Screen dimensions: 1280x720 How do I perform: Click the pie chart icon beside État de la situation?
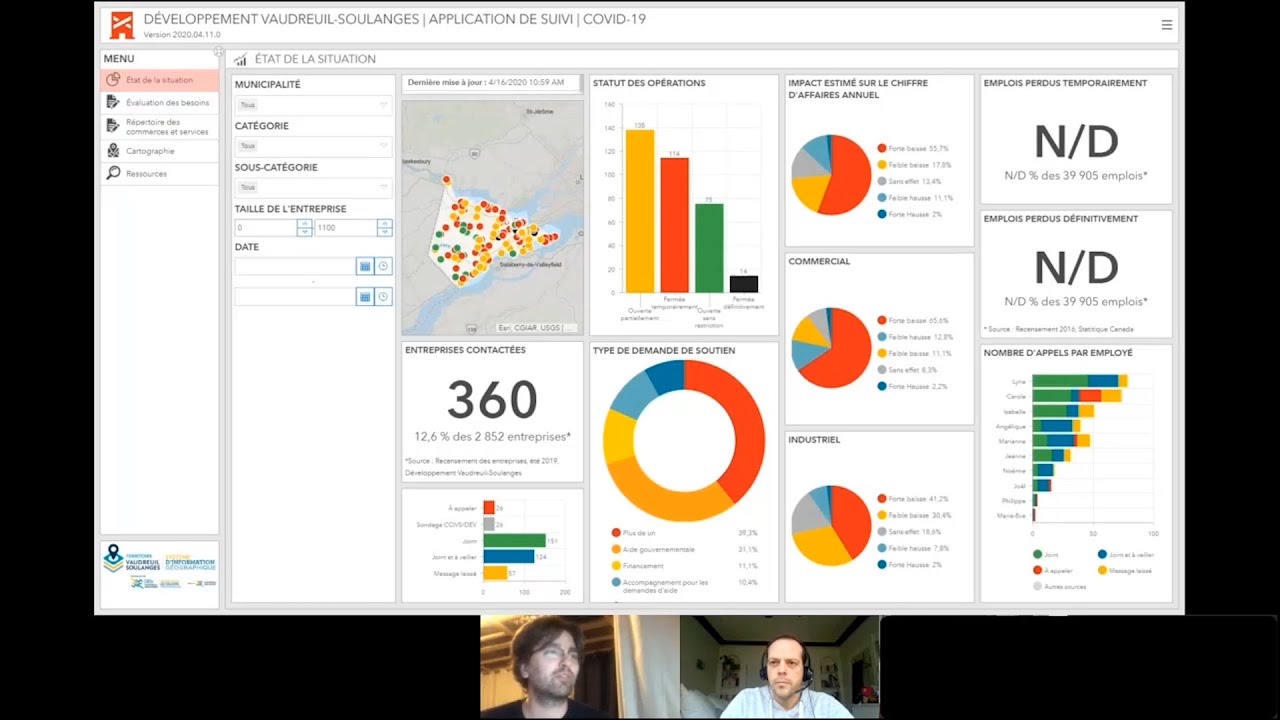[x=113, y=80]
